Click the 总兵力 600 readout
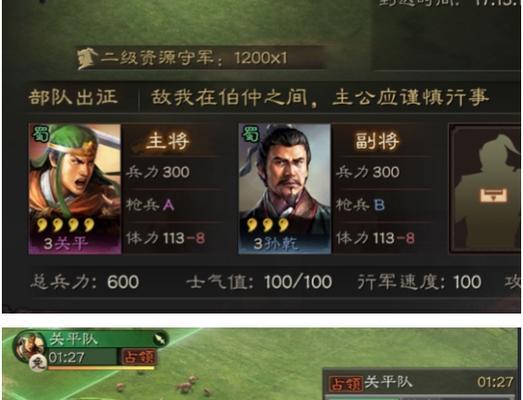The image size is (523, 400). pyautogui.click(x=84, y=282)
